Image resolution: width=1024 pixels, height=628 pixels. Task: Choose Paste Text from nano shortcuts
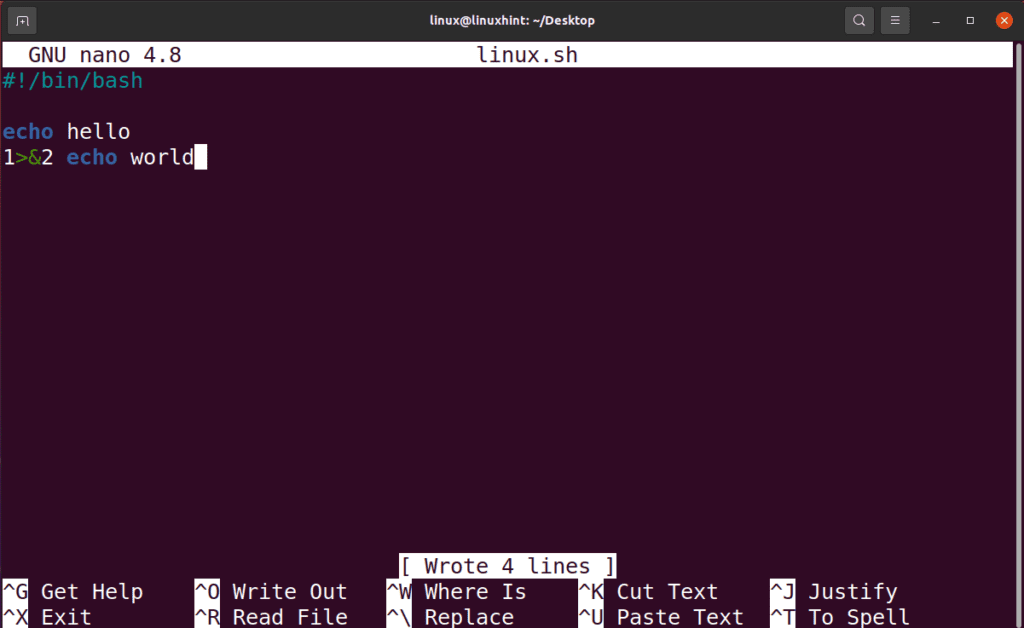click(x=678, y=617)
